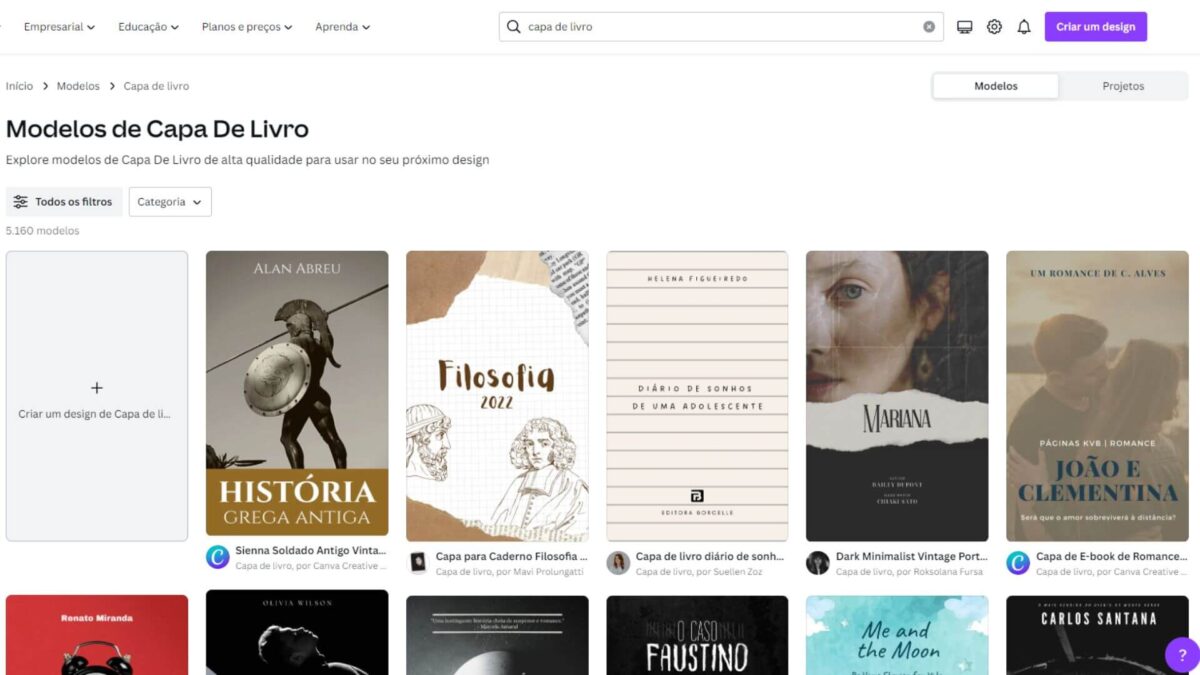Image resolution: width=1200 pixels, height=675 pixels.
Task: Select the Modelos tab
Action: point(996,86)
